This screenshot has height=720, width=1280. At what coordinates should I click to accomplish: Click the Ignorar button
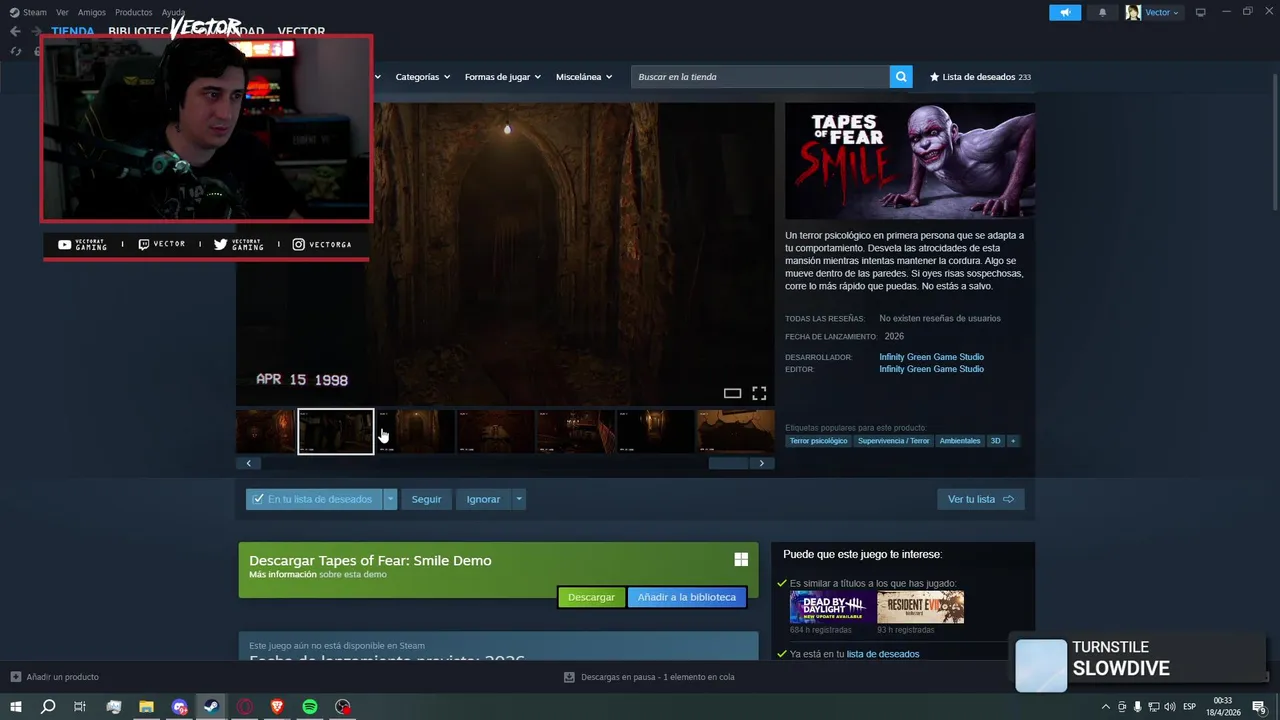[x=483, y=499]
